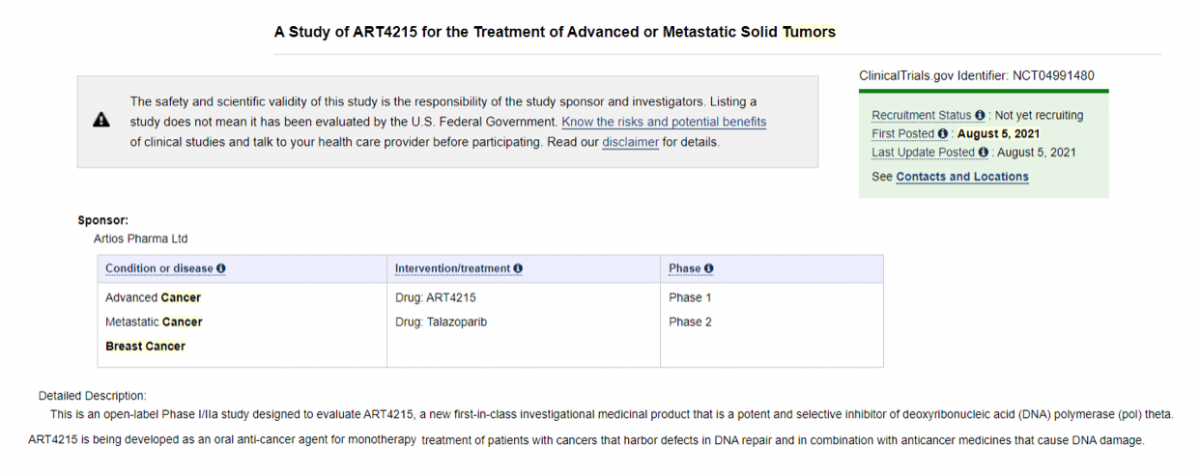The width and height of the screenshot is (1200, 475).
Task: Open the Contacts and Locations link
Action: point(962,177)
